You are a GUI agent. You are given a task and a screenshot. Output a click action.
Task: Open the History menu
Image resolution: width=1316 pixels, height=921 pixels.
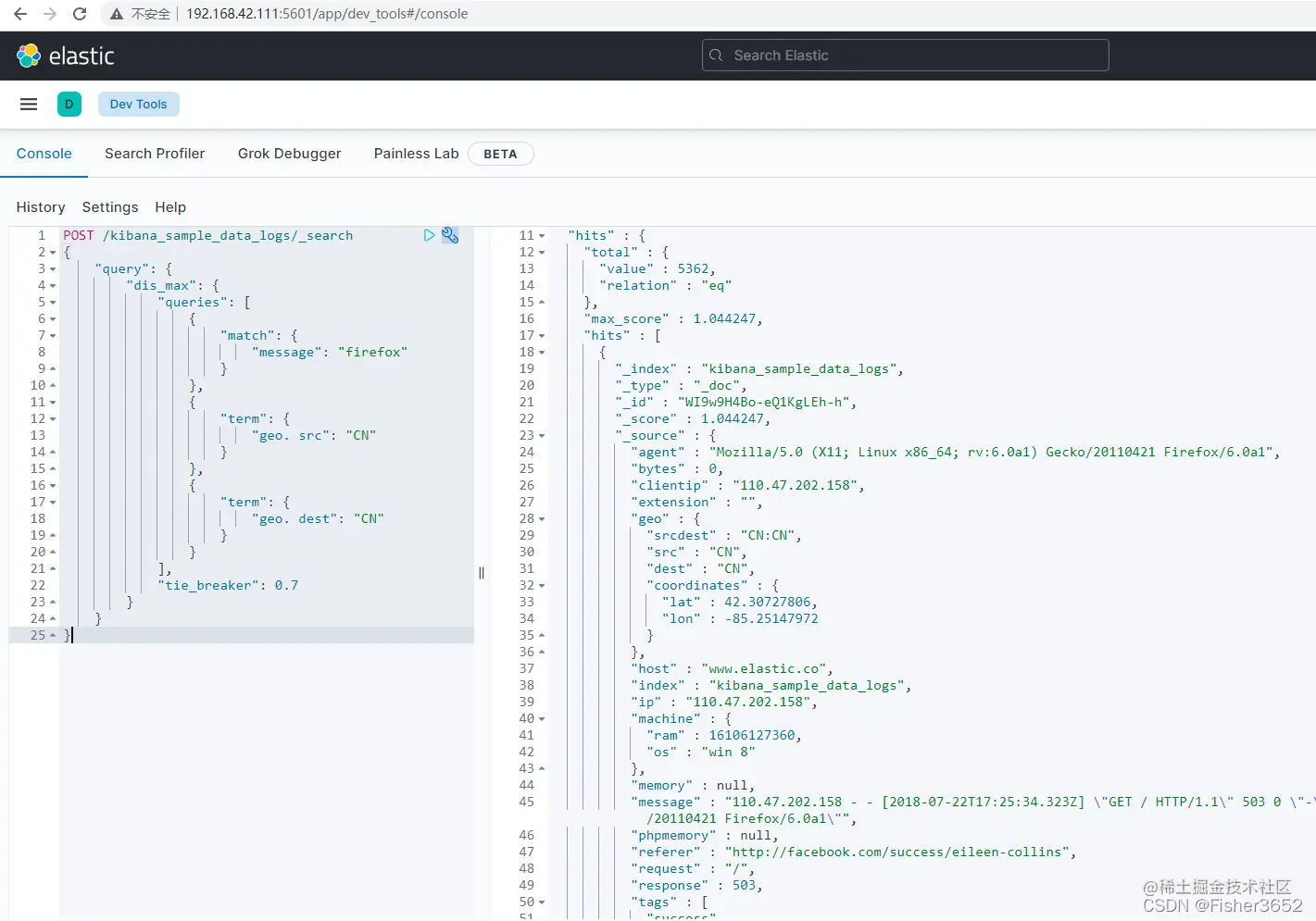tap(41, 207)
